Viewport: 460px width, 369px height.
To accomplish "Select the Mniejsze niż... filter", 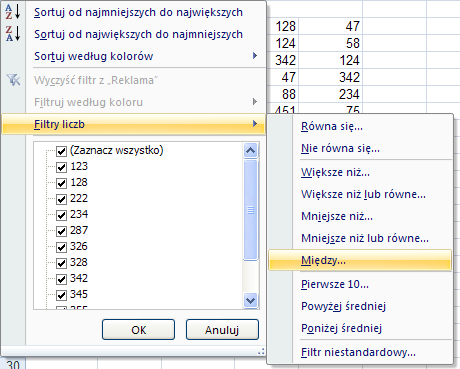I will [360, 216].
